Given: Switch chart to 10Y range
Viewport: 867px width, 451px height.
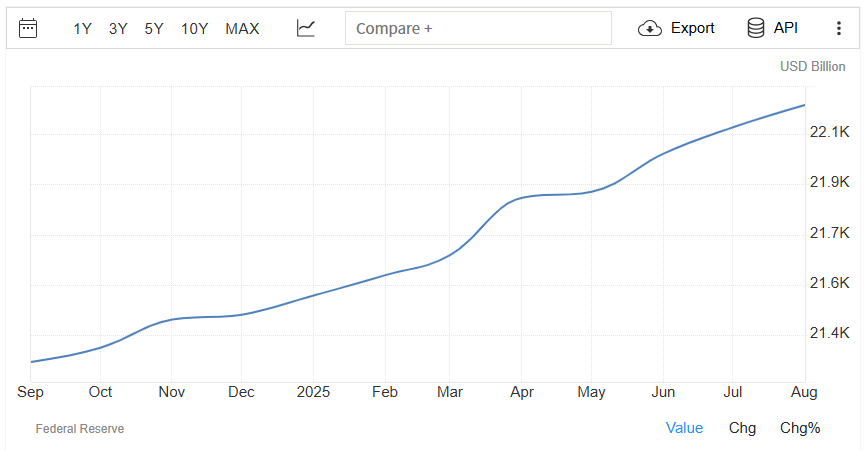Looking at the screenshot, I should (194, 29).
